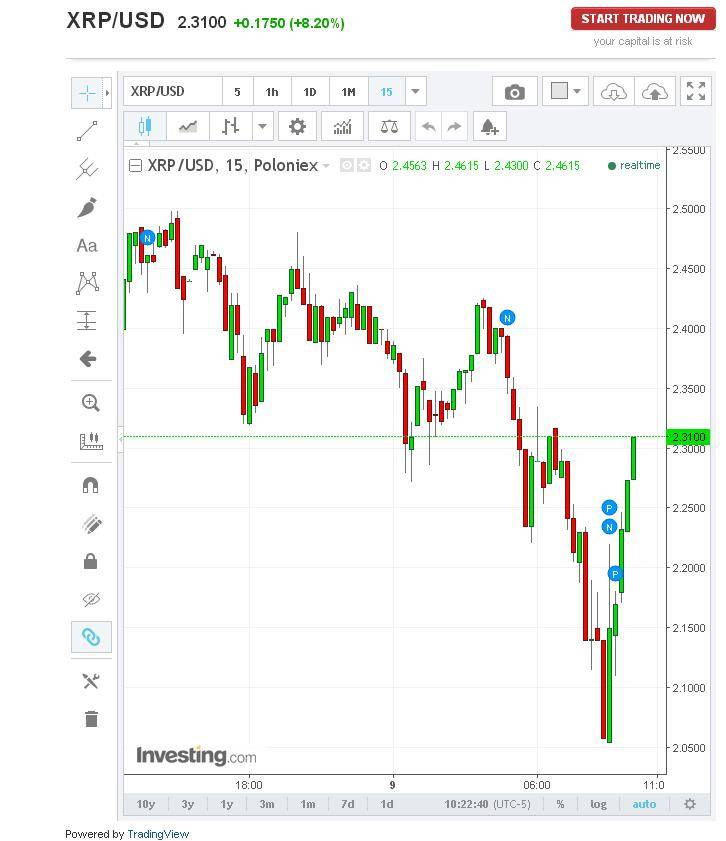Switch to 5 minute interval
The height and width of the screenshot is (841, 726).
pyautogui.click(x=237, y=92)
